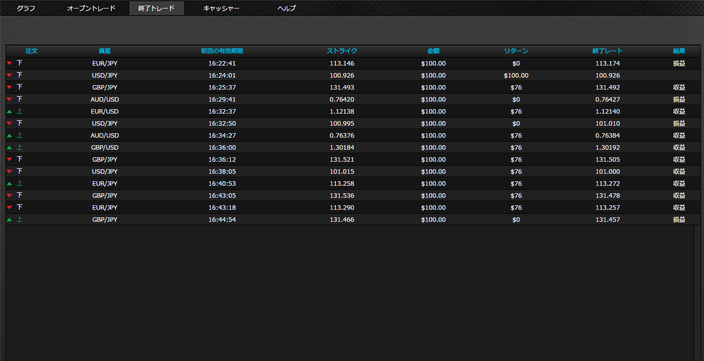Select strike value 131.521

point(342,159)
